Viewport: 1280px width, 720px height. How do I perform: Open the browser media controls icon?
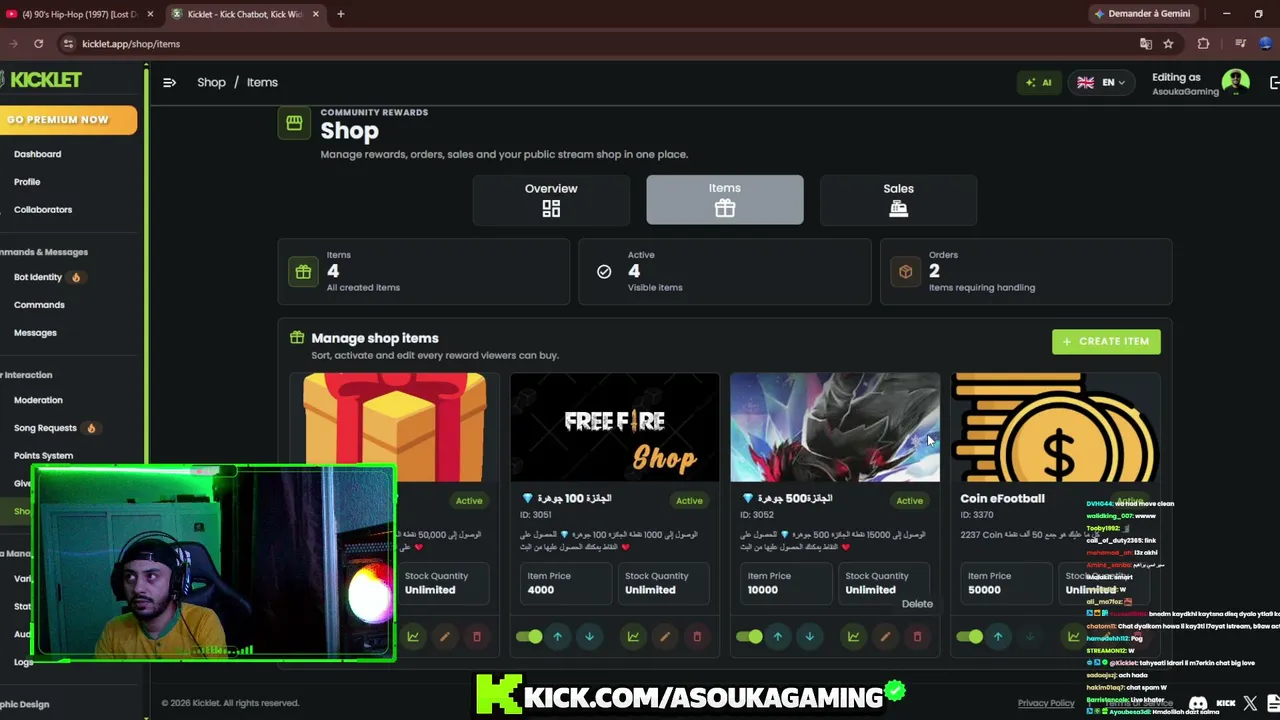pyautogui.click(x=1240, y=44)
